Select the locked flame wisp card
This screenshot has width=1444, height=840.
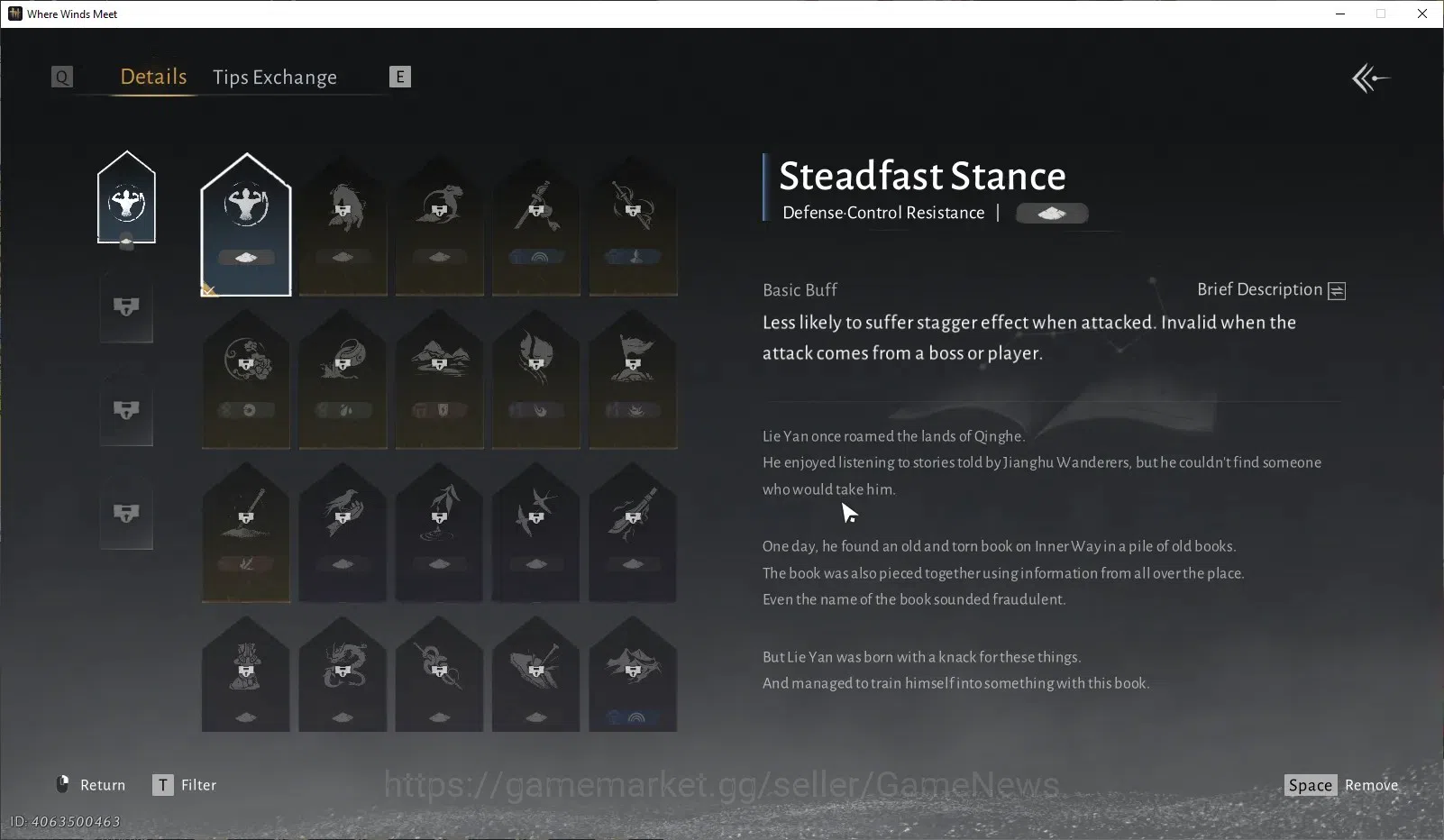[536, 379]
